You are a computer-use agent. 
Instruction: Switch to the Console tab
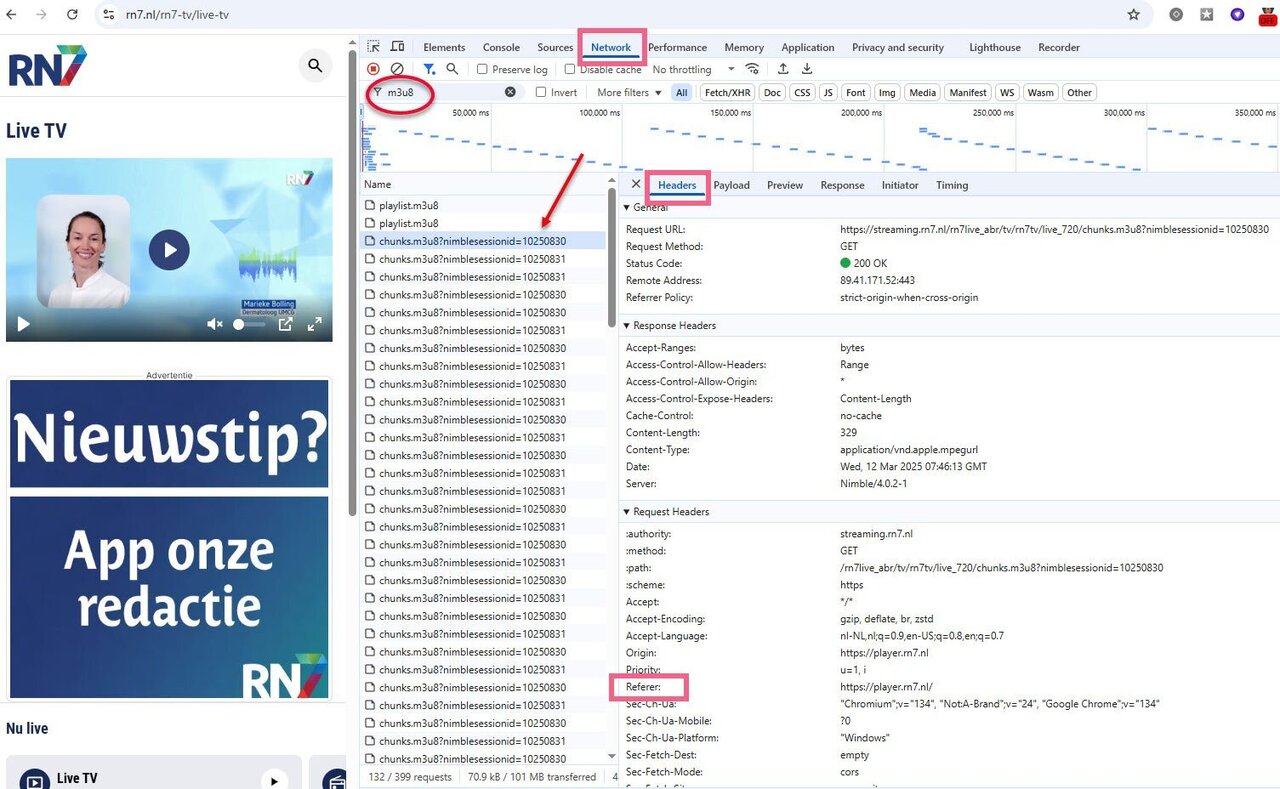(501, 47)
